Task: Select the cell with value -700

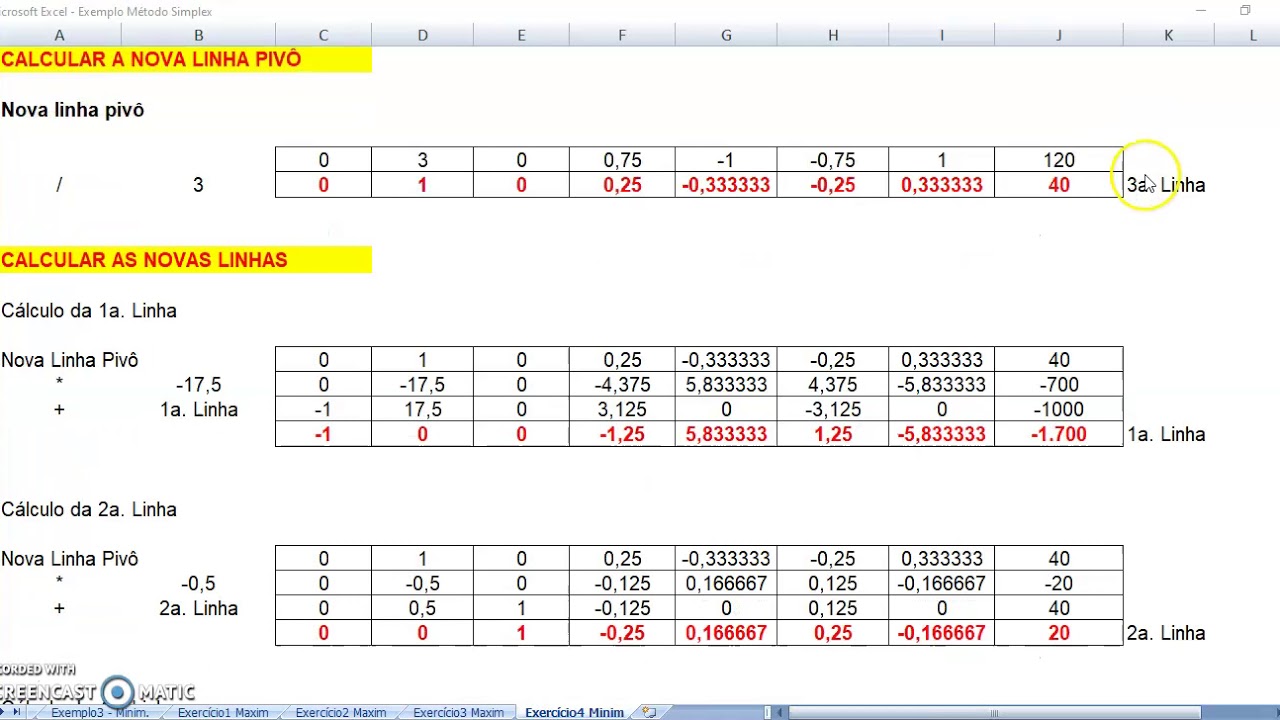Action: click(1059, 385)
